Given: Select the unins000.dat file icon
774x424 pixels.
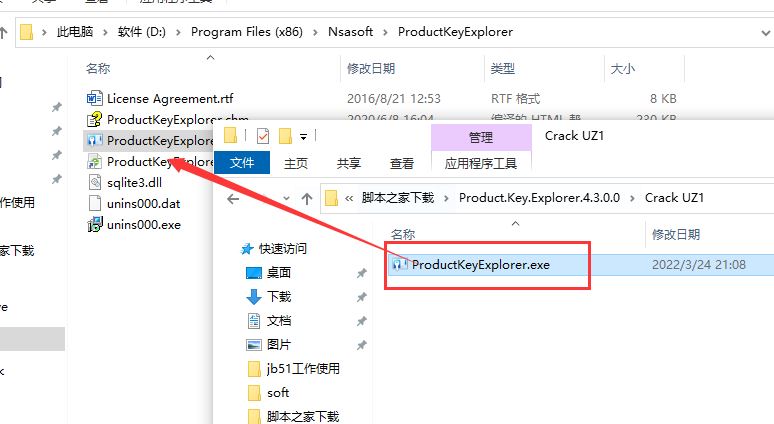Looking at the screenshot, I should pos(94,203).
